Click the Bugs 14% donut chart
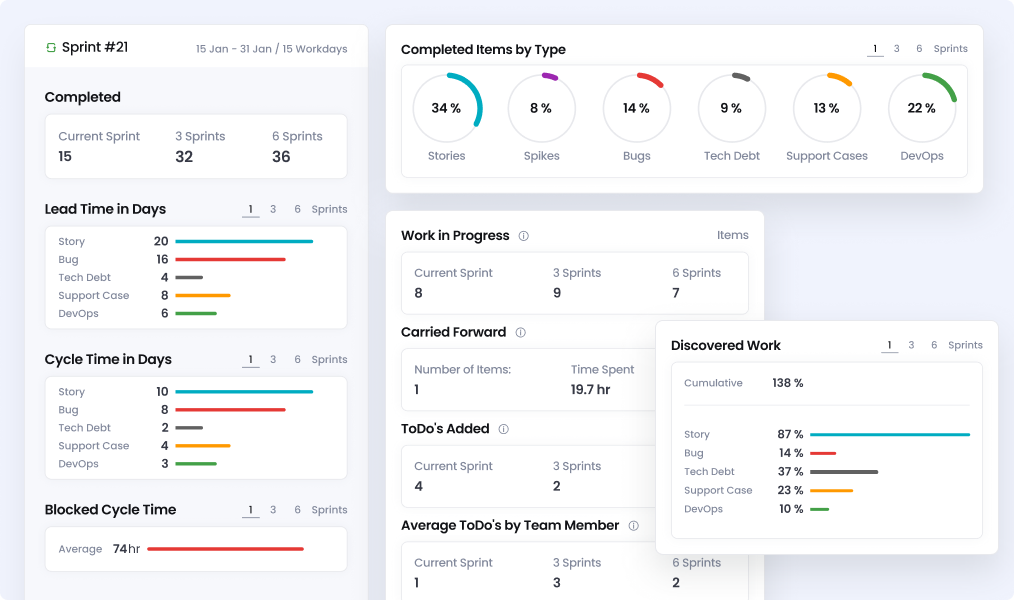The image size is (1014, 600). click(636, 108)
